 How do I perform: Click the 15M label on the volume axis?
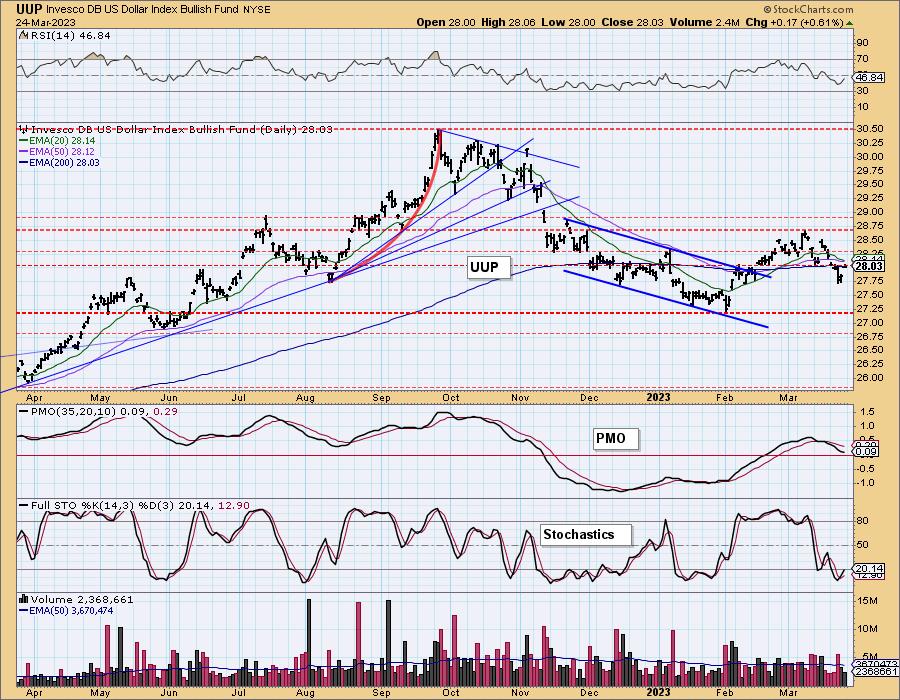(868, 601)
